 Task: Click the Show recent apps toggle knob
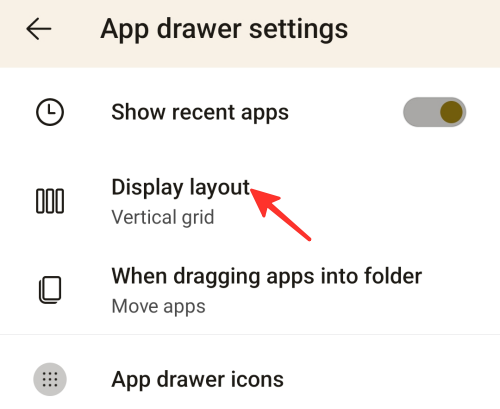coord(451,112)
